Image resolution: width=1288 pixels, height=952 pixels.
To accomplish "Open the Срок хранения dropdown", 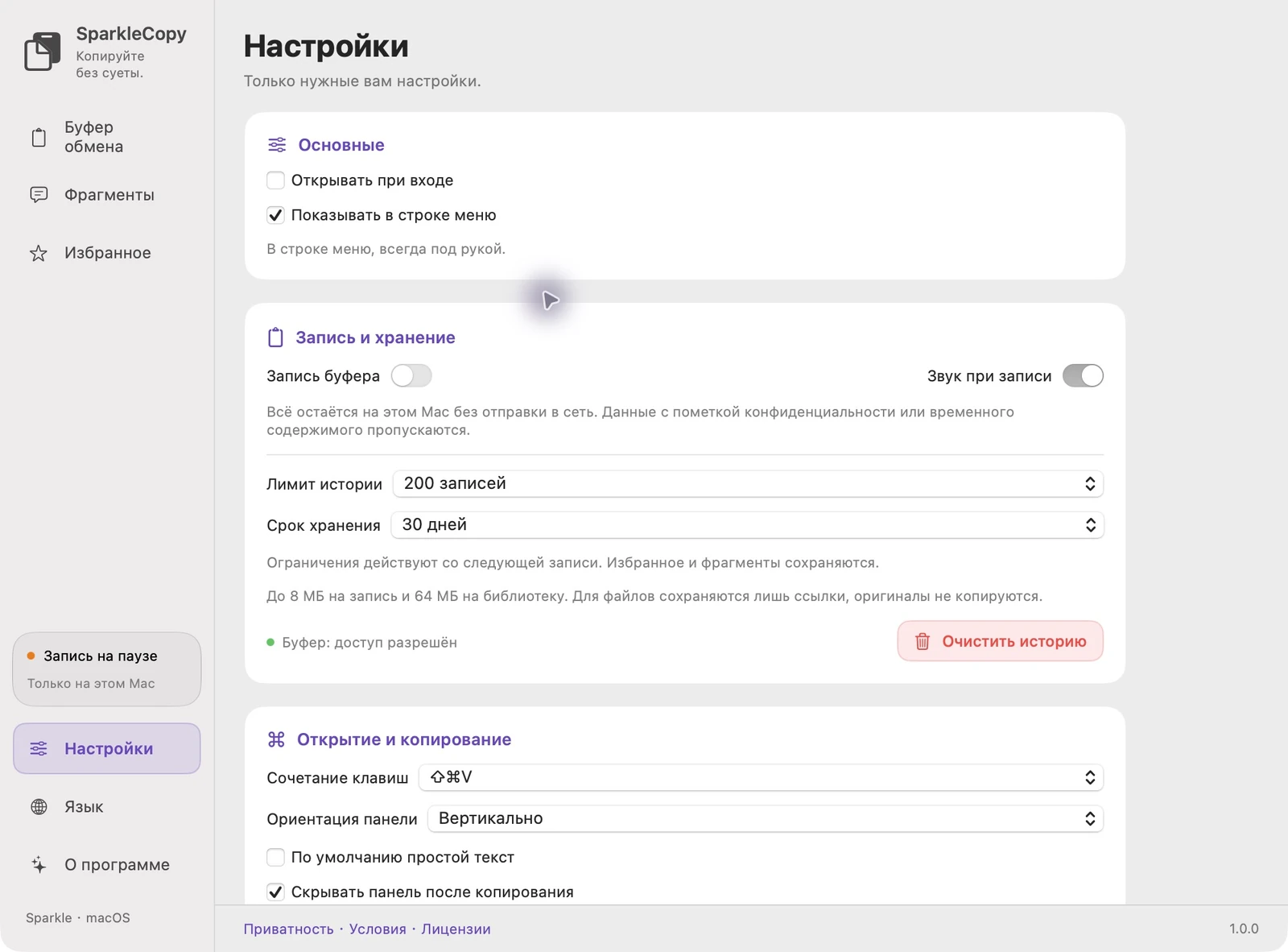I will (x=747, y=525).
